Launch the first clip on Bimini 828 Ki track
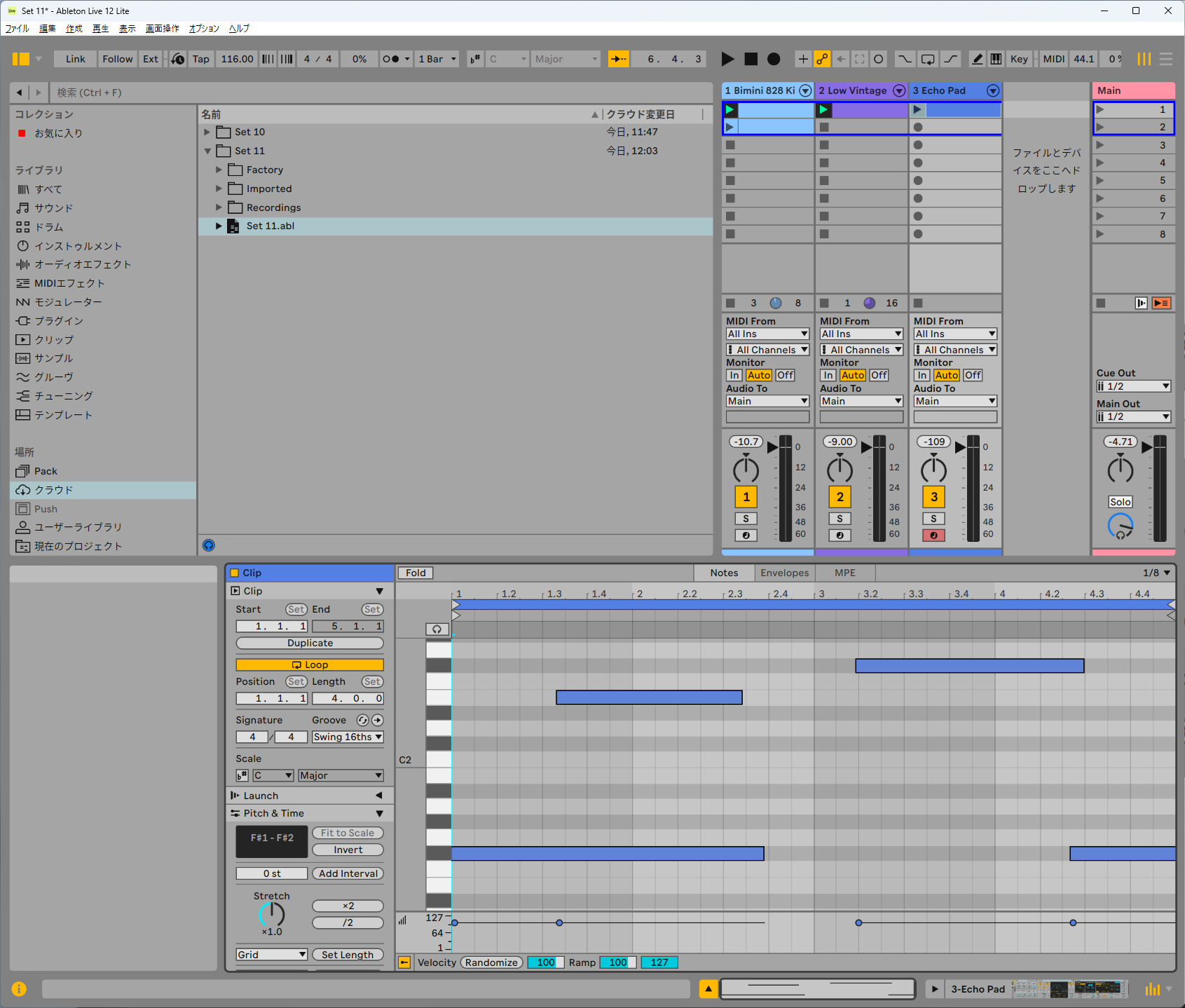1185x1008 pixels. (x=730, y=109)
